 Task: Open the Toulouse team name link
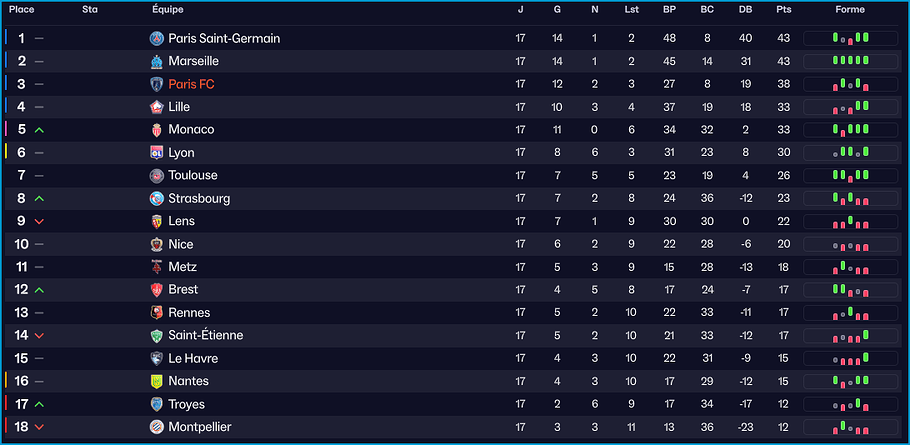coord(193,175)
